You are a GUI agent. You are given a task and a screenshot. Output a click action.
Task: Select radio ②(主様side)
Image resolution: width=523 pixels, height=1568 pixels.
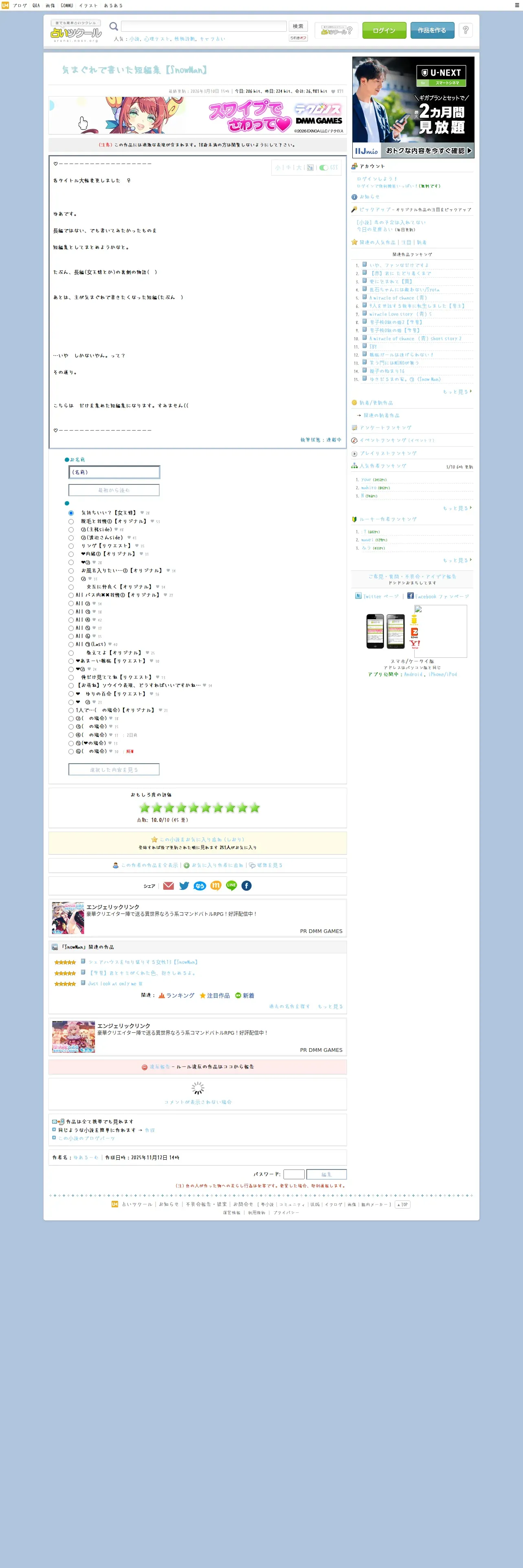coord(70,530)
